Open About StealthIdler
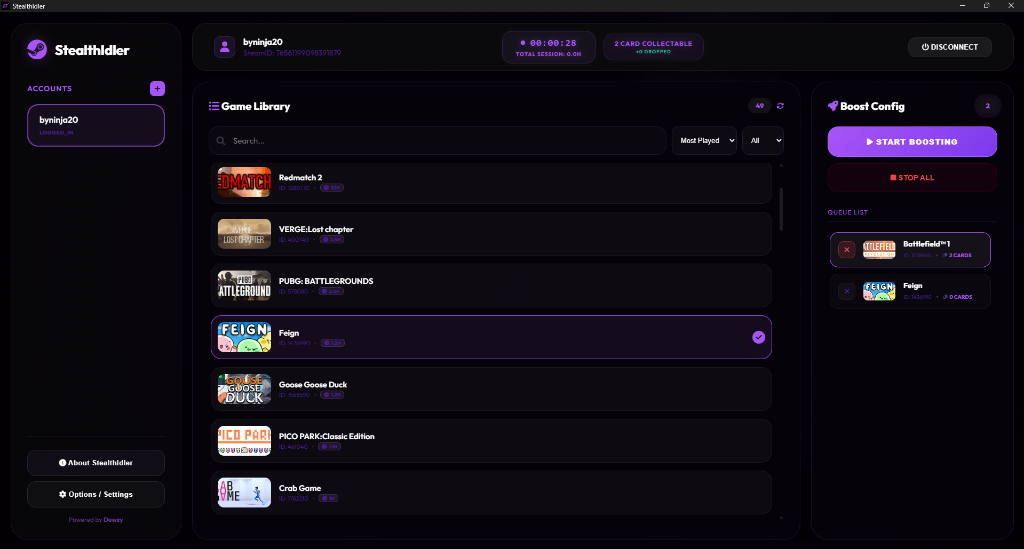The width and height of the screenshot is (1024, 549). 96,463
